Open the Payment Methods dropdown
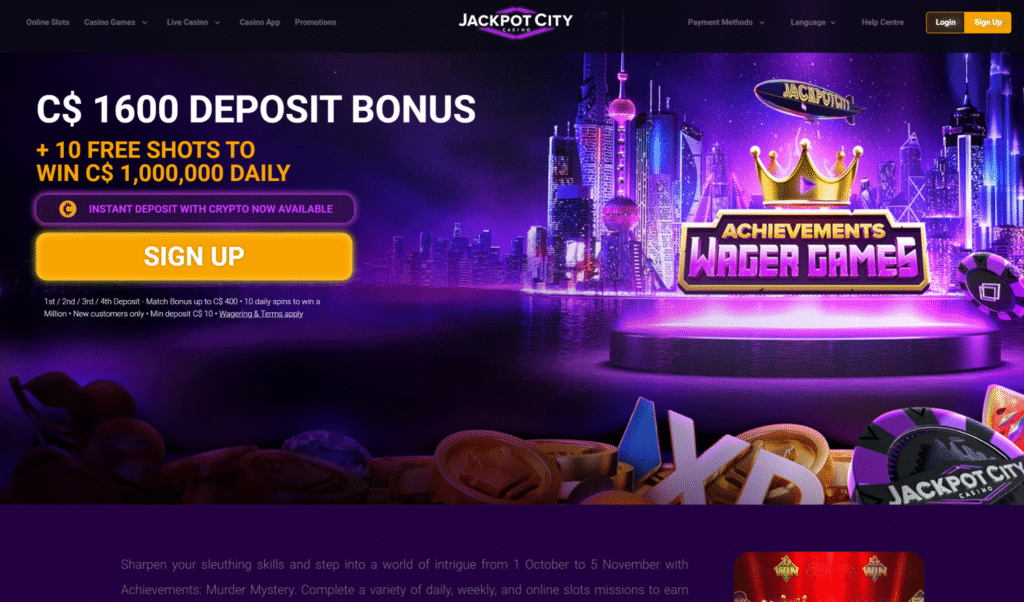The height and width of the screenshot is (602, 1024). 726,22
